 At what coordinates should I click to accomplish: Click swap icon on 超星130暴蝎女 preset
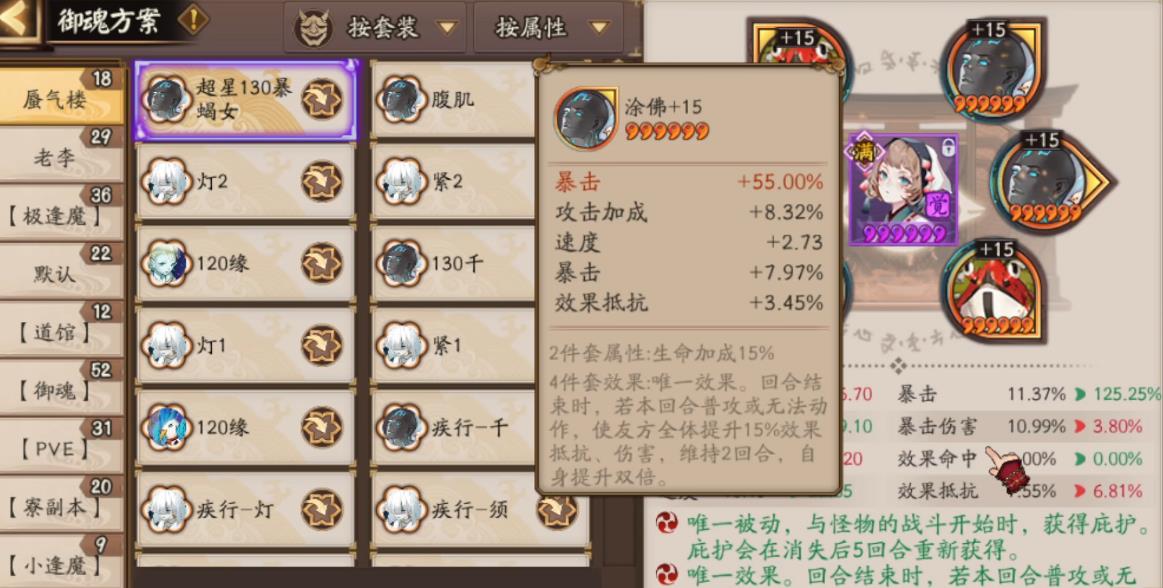coord(322,99)
